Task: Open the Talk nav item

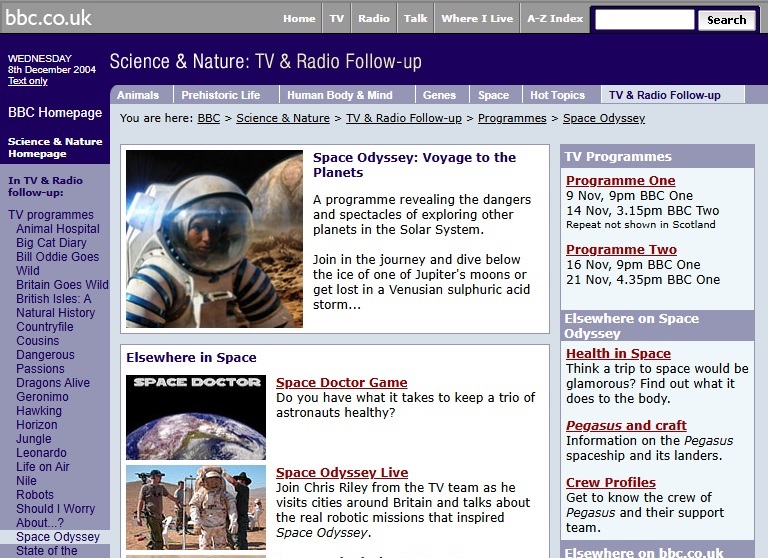Action: (x=415, y=19)
